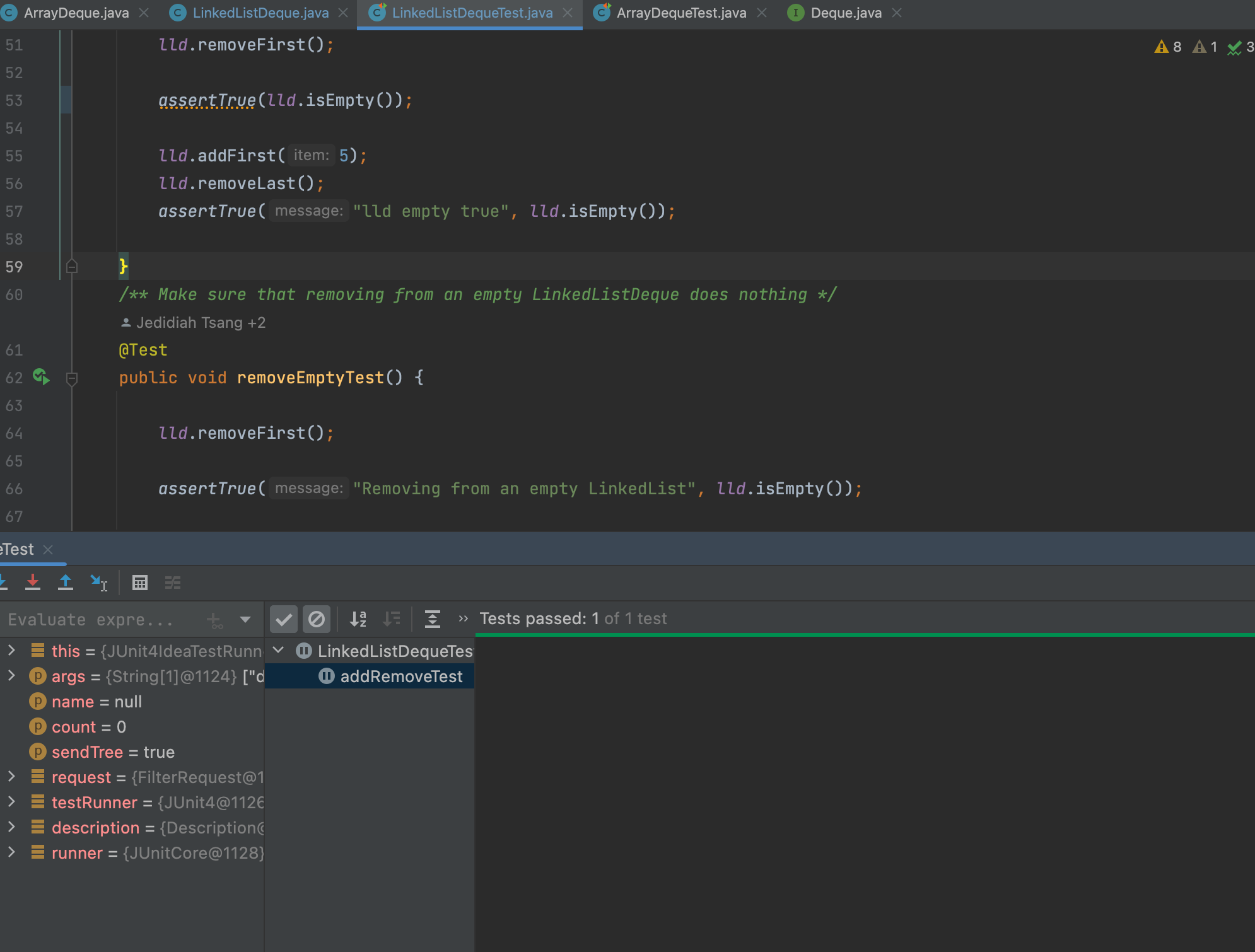
Task: Collapse the LinkedListDequeTest results node
Action: (x=278, y=650)
